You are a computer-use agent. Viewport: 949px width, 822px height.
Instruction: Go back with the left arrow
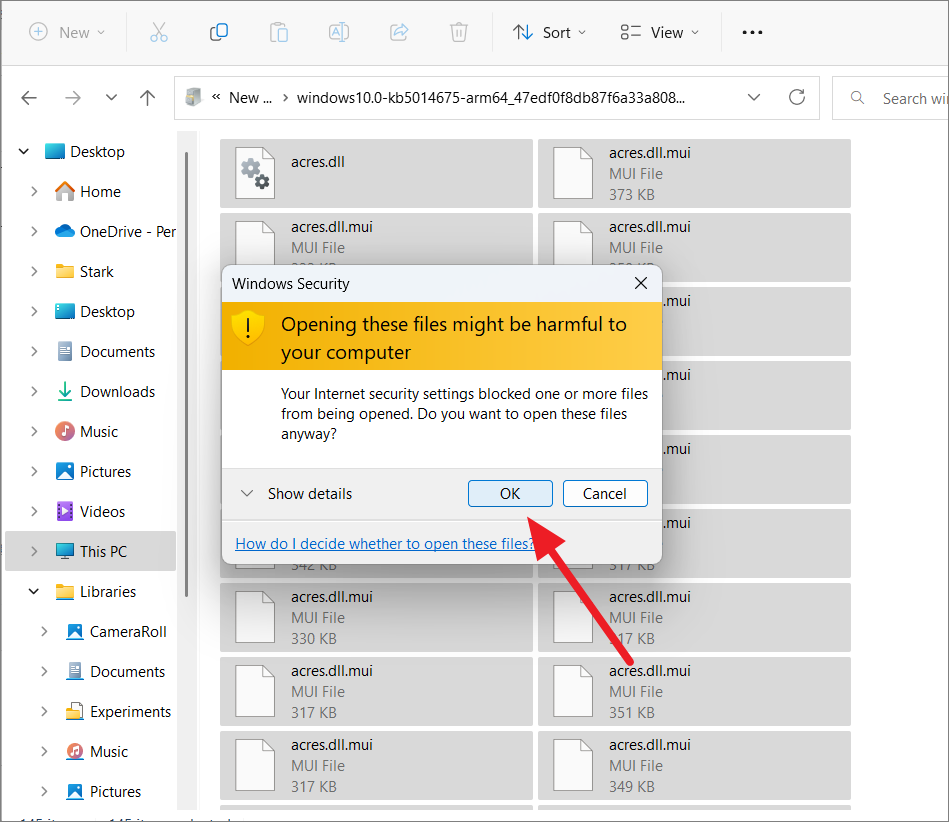(29, 97)
